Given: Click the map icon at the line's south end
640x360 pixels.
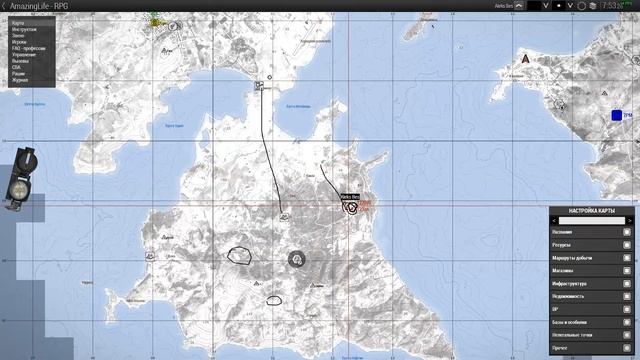Looking at the screenshot, I should pyautogui.click(x=284, y=216).
